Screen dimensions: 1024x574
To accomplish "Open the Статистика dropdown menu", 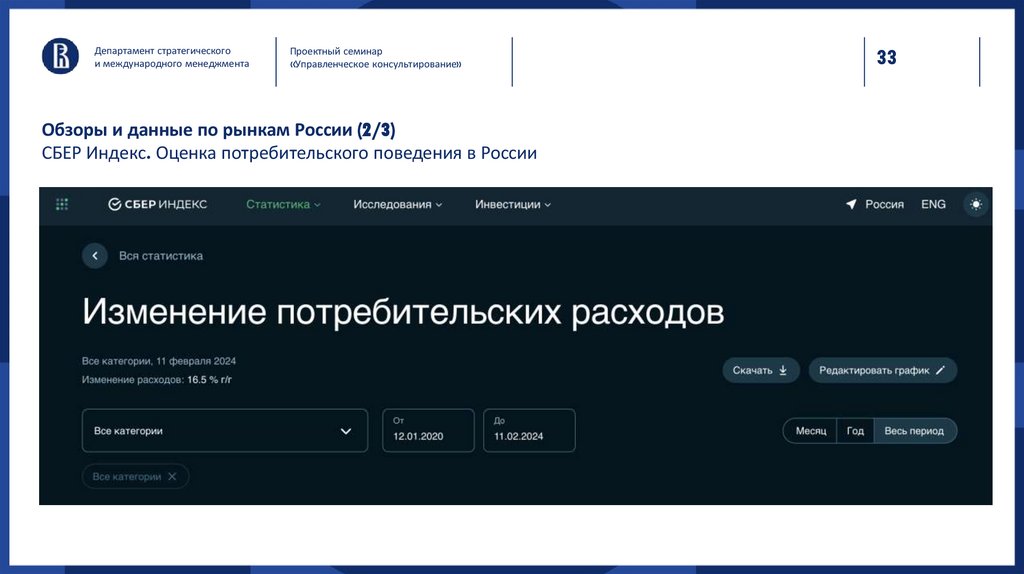I will (x=283, y=204).
